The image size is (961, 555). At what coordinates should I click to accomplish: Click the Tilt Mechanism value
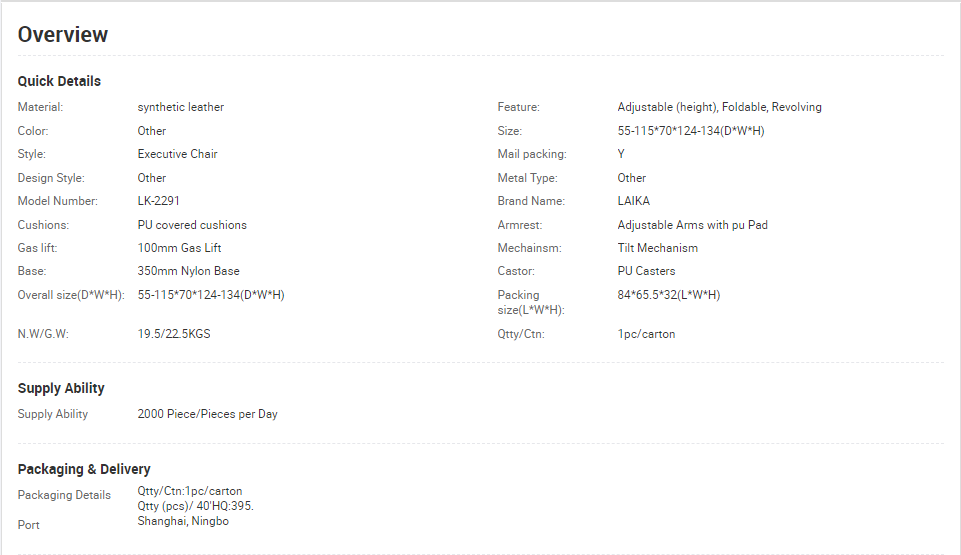tap(657, 248)
